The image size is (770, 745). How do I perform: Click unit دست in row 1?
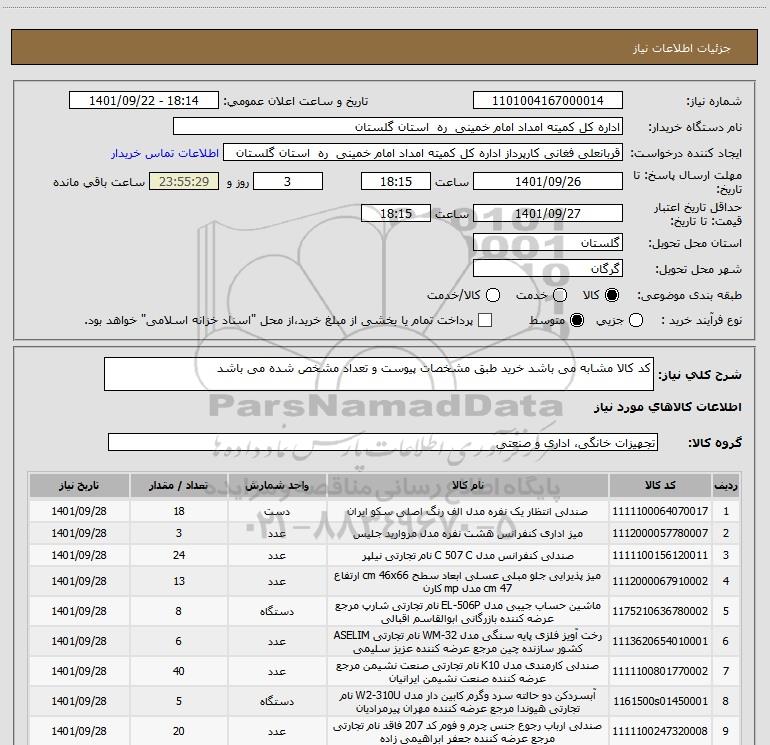click(277, 512)
